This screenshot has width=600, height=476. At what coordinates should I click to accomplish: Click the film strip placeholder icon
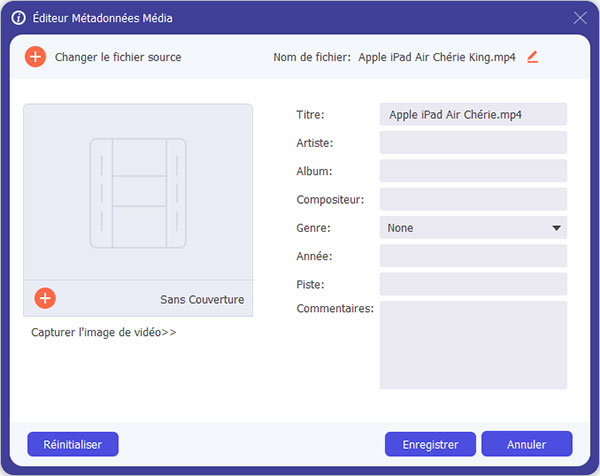click(x=138, y=192)
